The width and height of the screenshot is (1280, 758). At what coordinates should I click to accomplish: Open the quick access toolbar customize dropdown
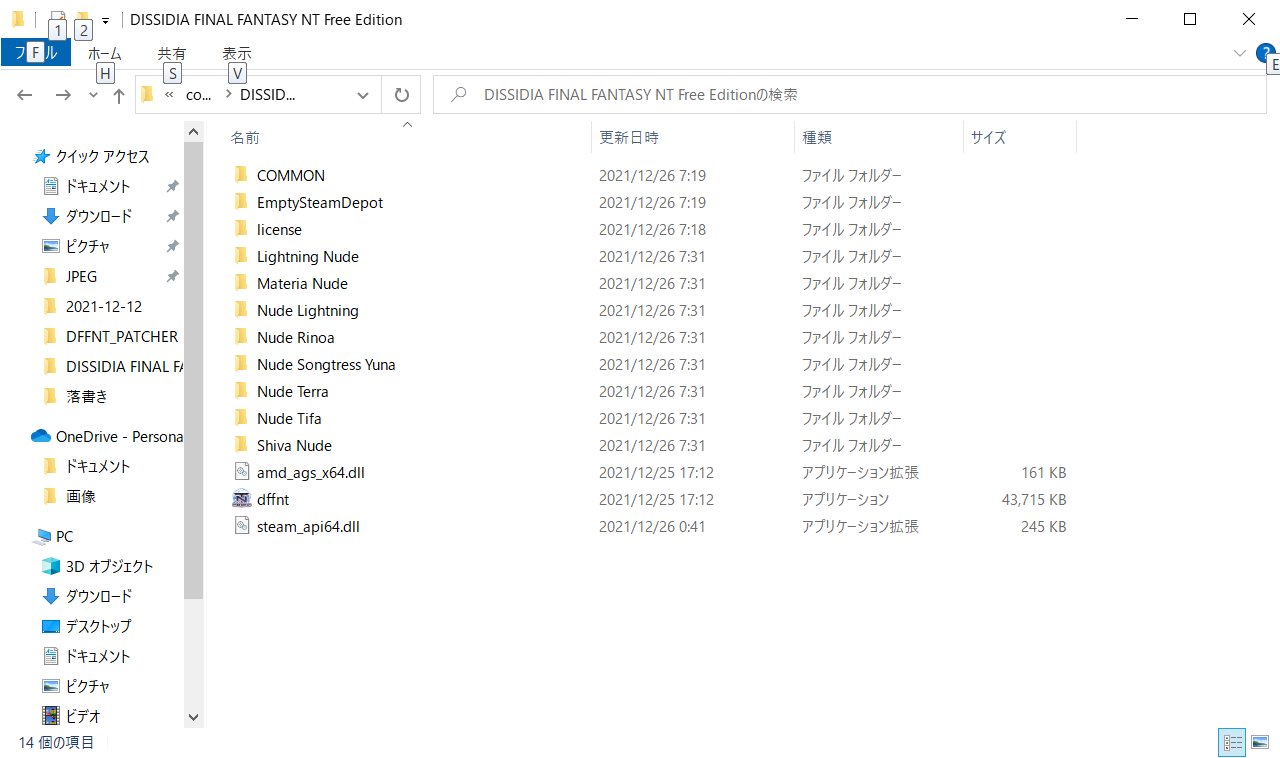pyautogui.click(x=105, y=20)
